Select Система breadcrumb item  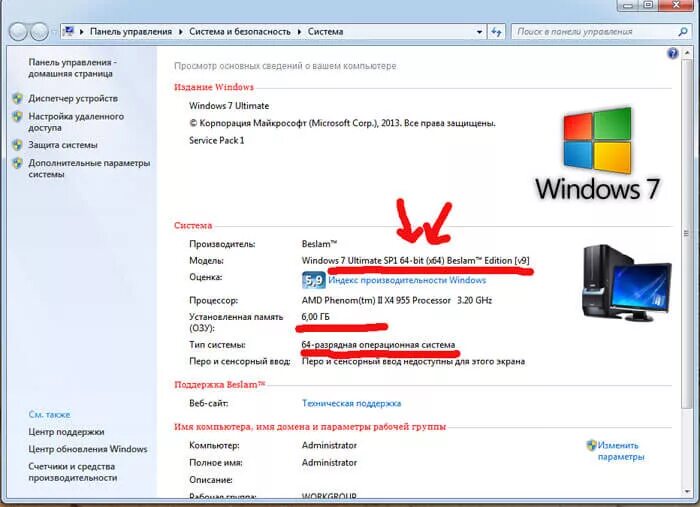(x=325, y=32)
